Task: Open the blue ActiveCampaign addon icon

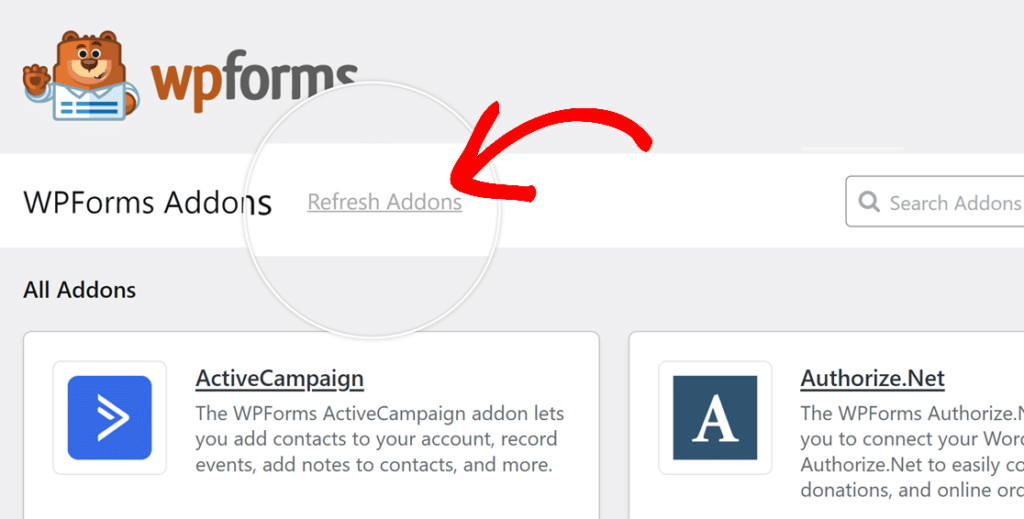Action: [x=110, y=418]
